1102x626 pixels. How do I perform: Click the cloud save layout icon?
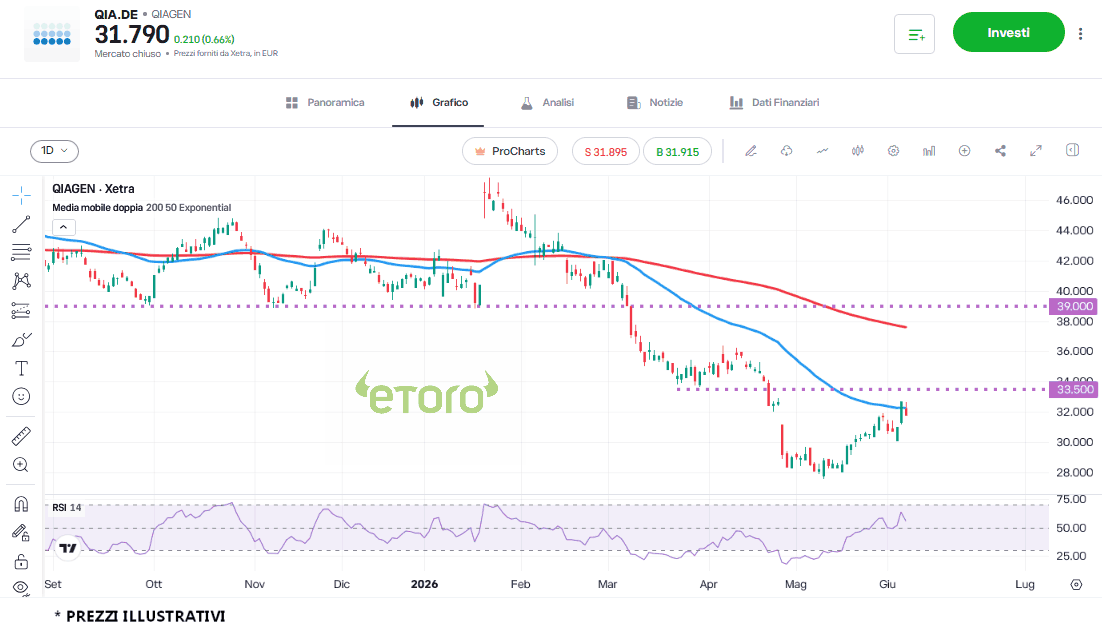pyautogui.click(x=786, y=150)
